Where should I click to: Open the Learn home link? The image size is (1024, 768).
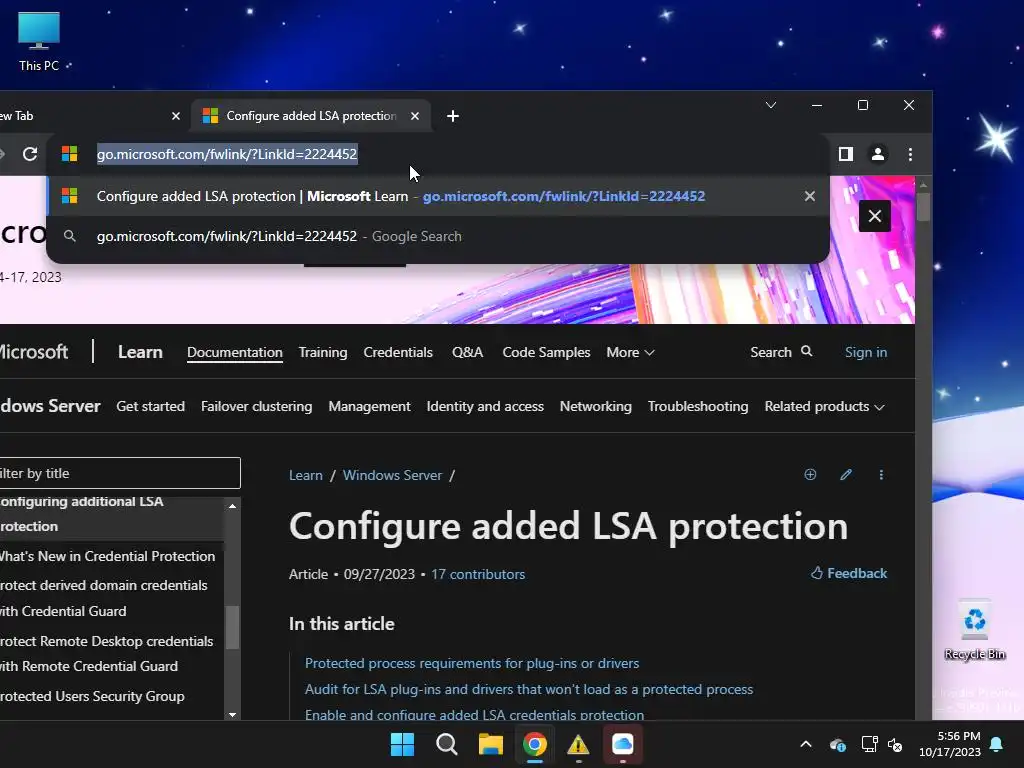tap(140, 352)
